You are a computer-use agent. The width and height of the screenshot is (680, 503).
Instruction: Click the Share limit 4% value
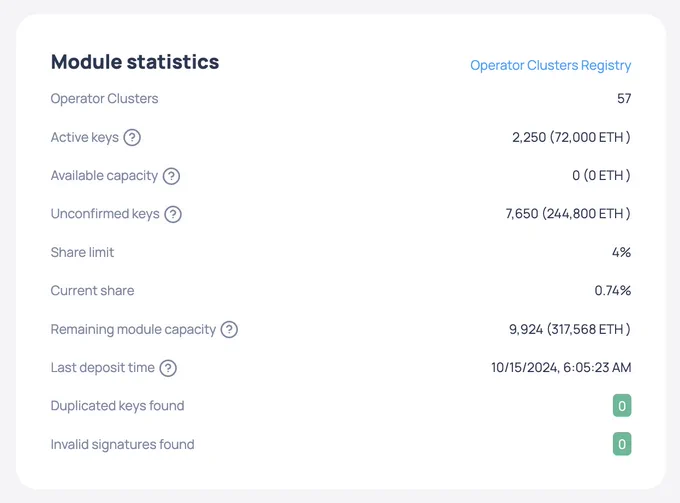621,252
